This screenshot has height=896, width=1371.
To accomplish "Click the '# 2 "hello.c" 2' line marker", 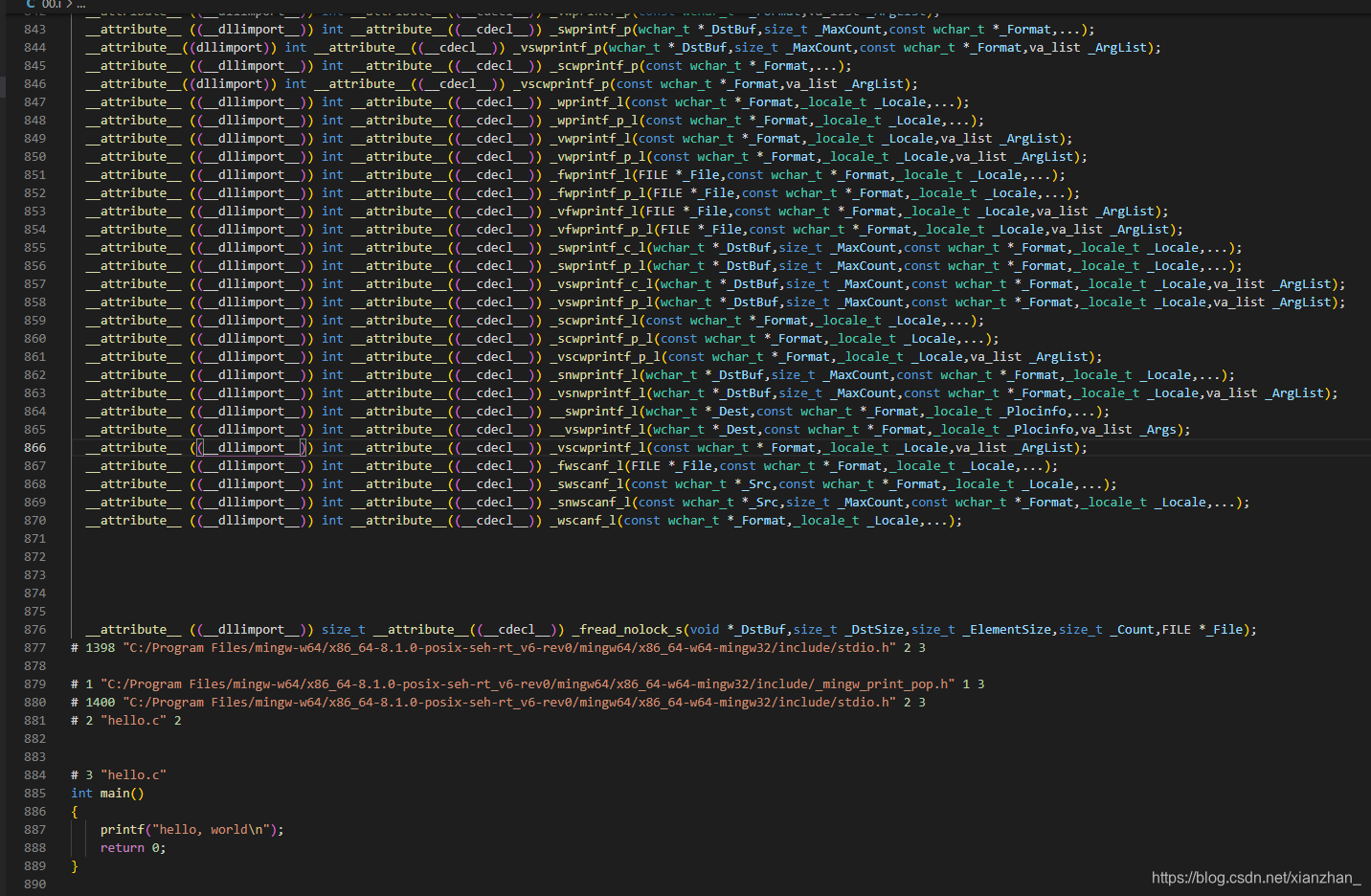I will coord(126,721).
